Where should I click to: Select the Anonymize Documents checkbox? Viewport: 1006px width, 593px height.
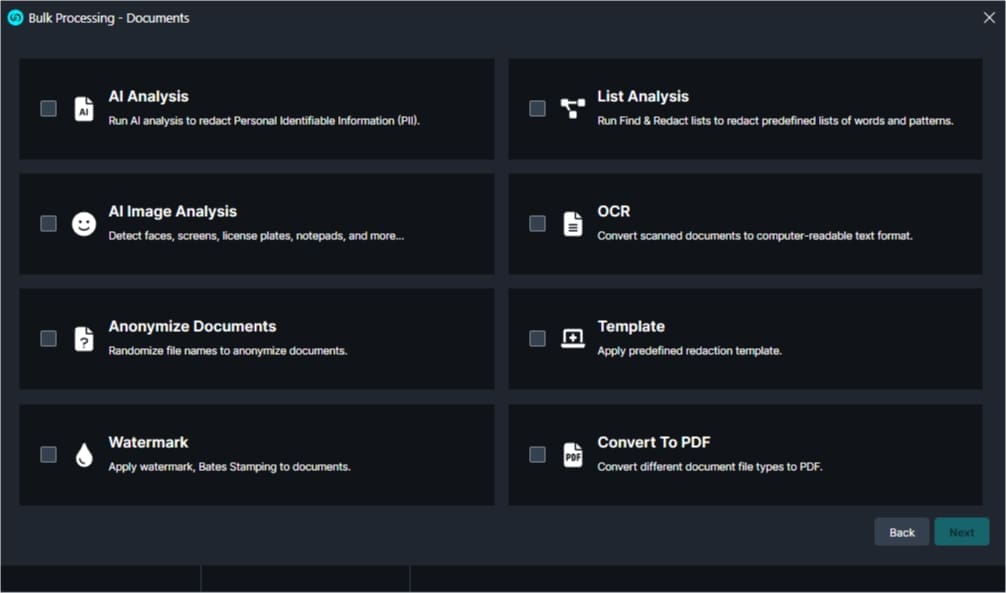click(48, 338)
